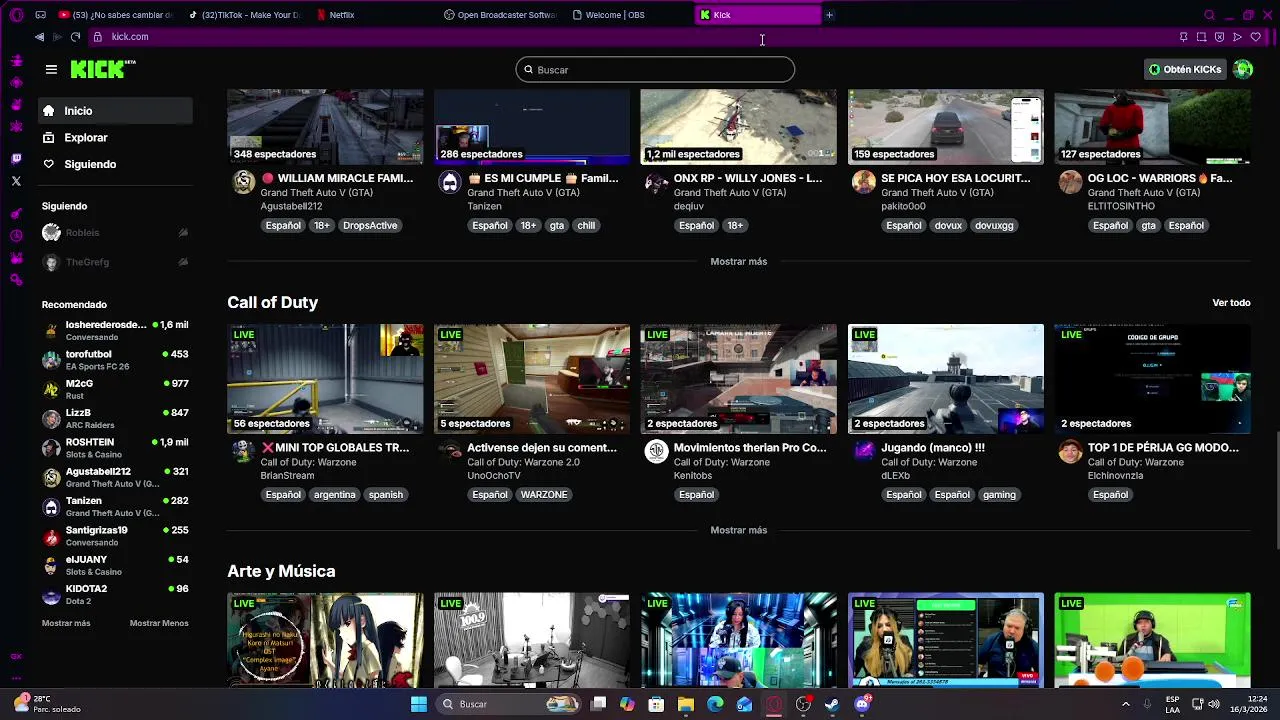This screenshot has width=1280, height=720.
Task: Open the Windows Start menu
Action: 419,704
